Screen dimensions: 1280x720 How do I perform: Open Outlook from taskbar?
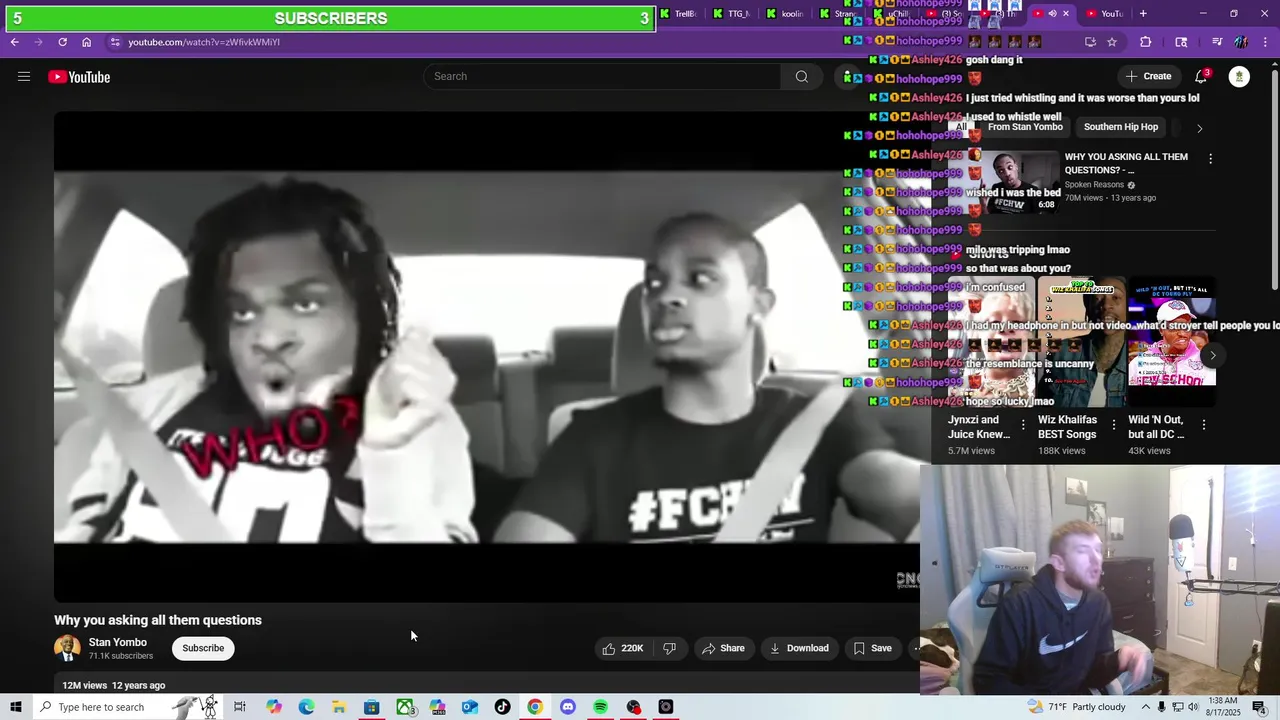click(470, 707)
